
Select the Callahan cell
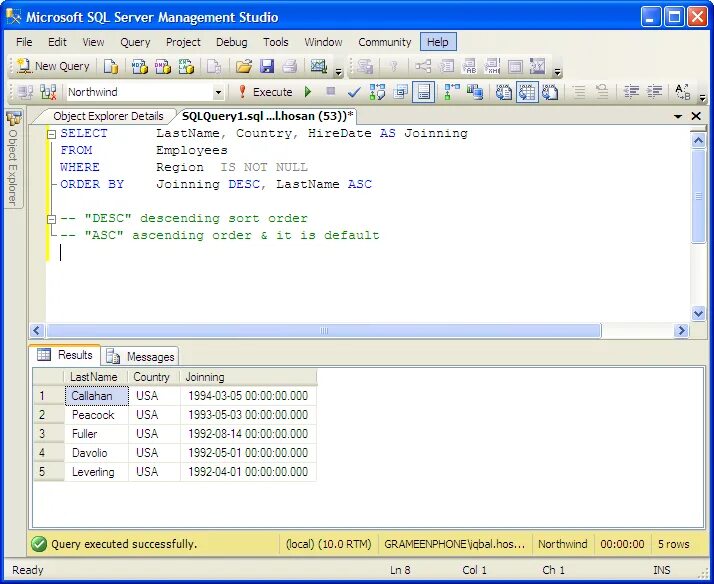pos(97,396)
